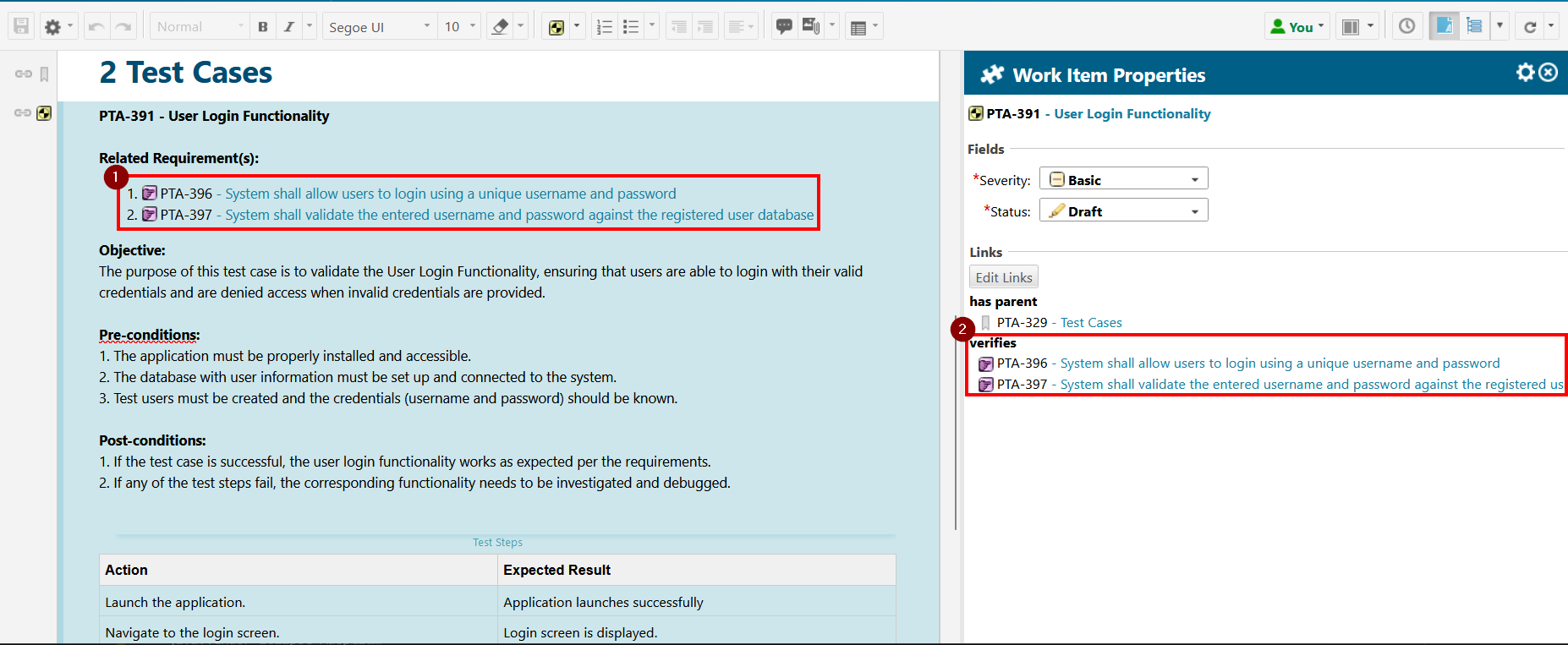Toggle italic formatting

pyautogui.click(x=288, y=26)
